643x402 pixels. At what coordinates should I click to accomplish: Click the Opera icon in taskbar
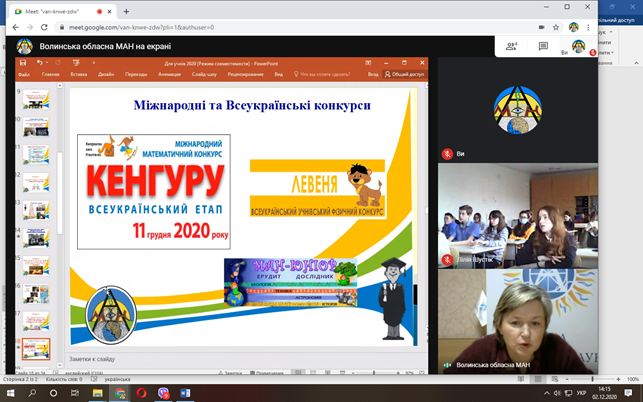point(143,393)
